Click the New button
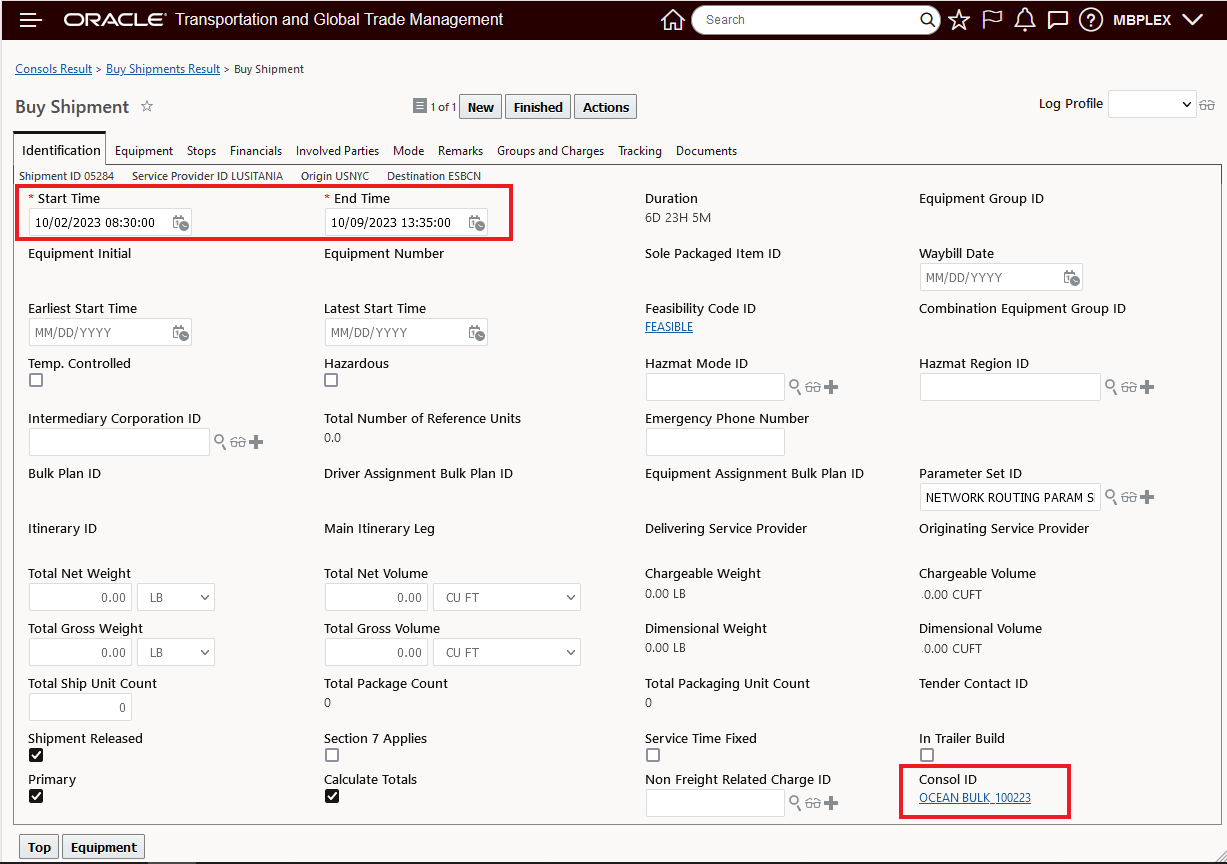1227x864 pixels. pyautogui.click(x=481, y=107)
